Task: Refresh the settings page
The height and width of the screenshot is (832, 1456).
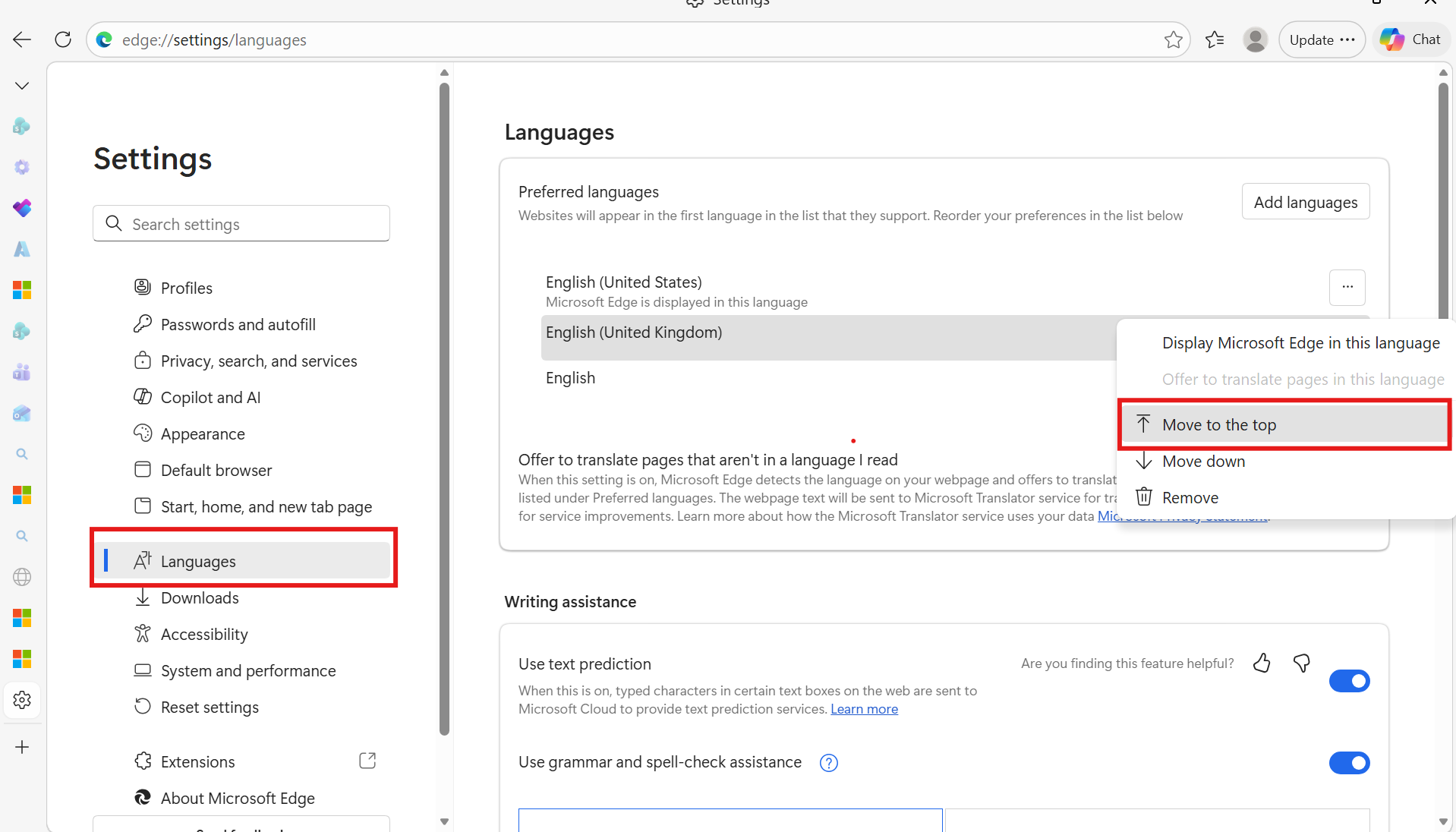Action: click(x=63, y=39)
